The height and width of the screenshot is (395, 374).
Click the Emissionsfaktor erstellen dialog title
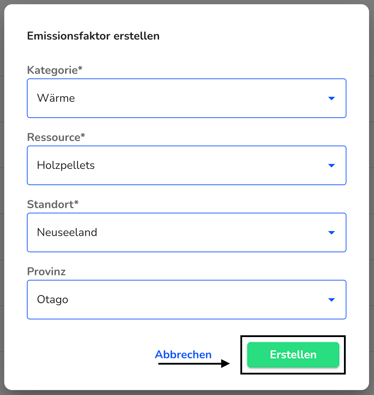tap(93, 36)
